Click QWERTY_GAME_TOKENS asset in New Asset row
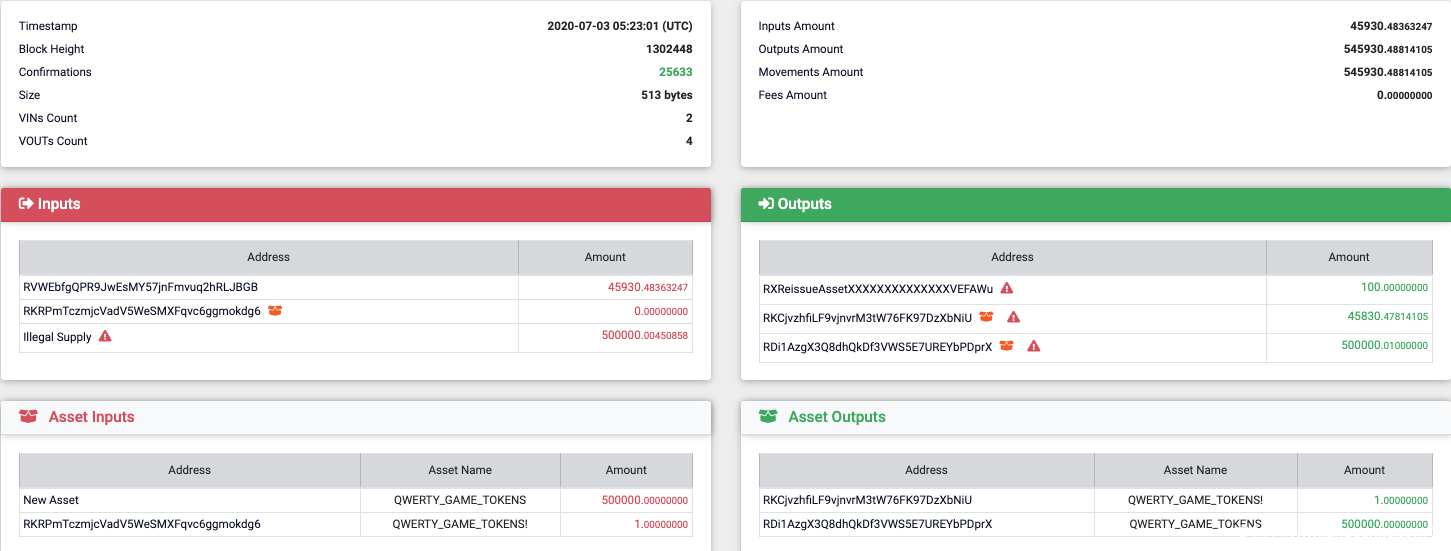Image resolution: width=1451 pixels, height=551 pixels. pyautogui.click(x=459, y=500)
